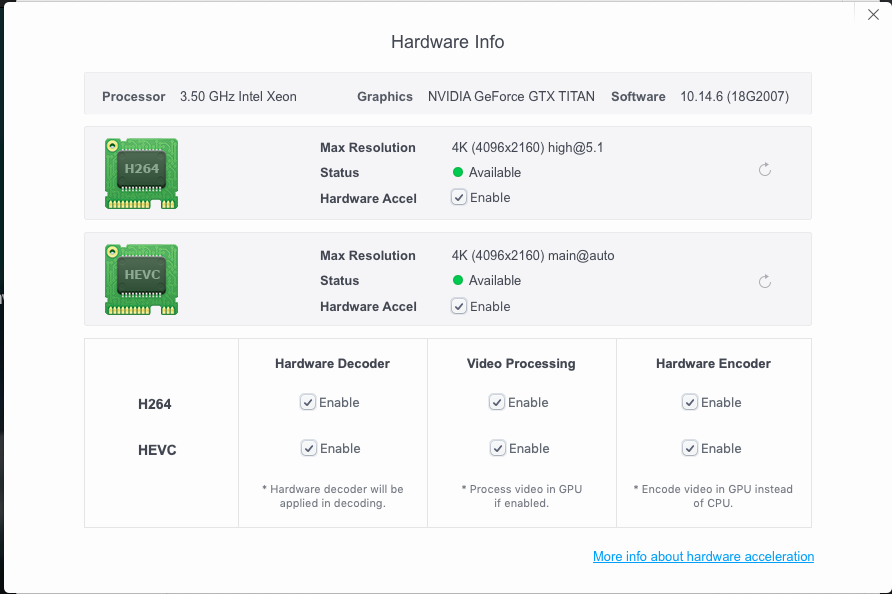Image resolution: width=892 pixels, height=594 pixels.
Task: Refresh the H264 hardware status
Action: 765,170
